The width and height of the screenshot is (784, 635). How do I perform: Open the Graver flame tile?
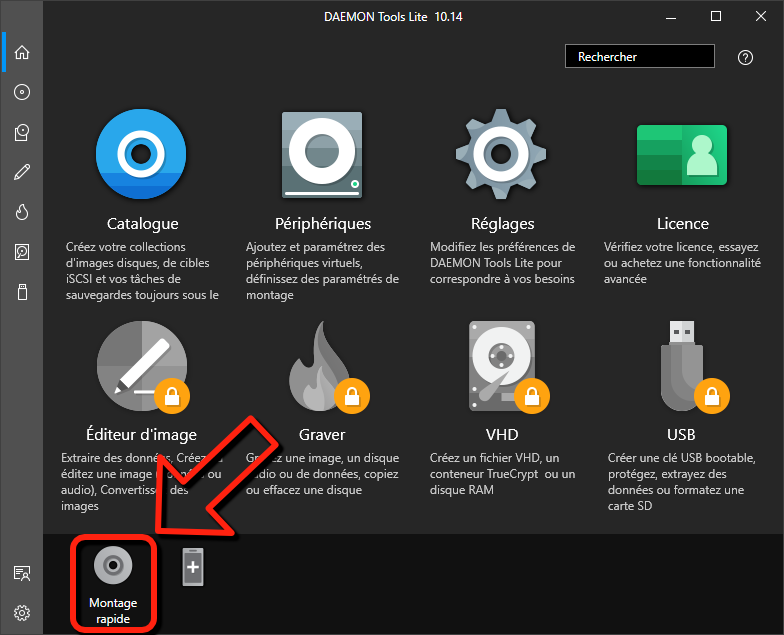click(322, 366)
